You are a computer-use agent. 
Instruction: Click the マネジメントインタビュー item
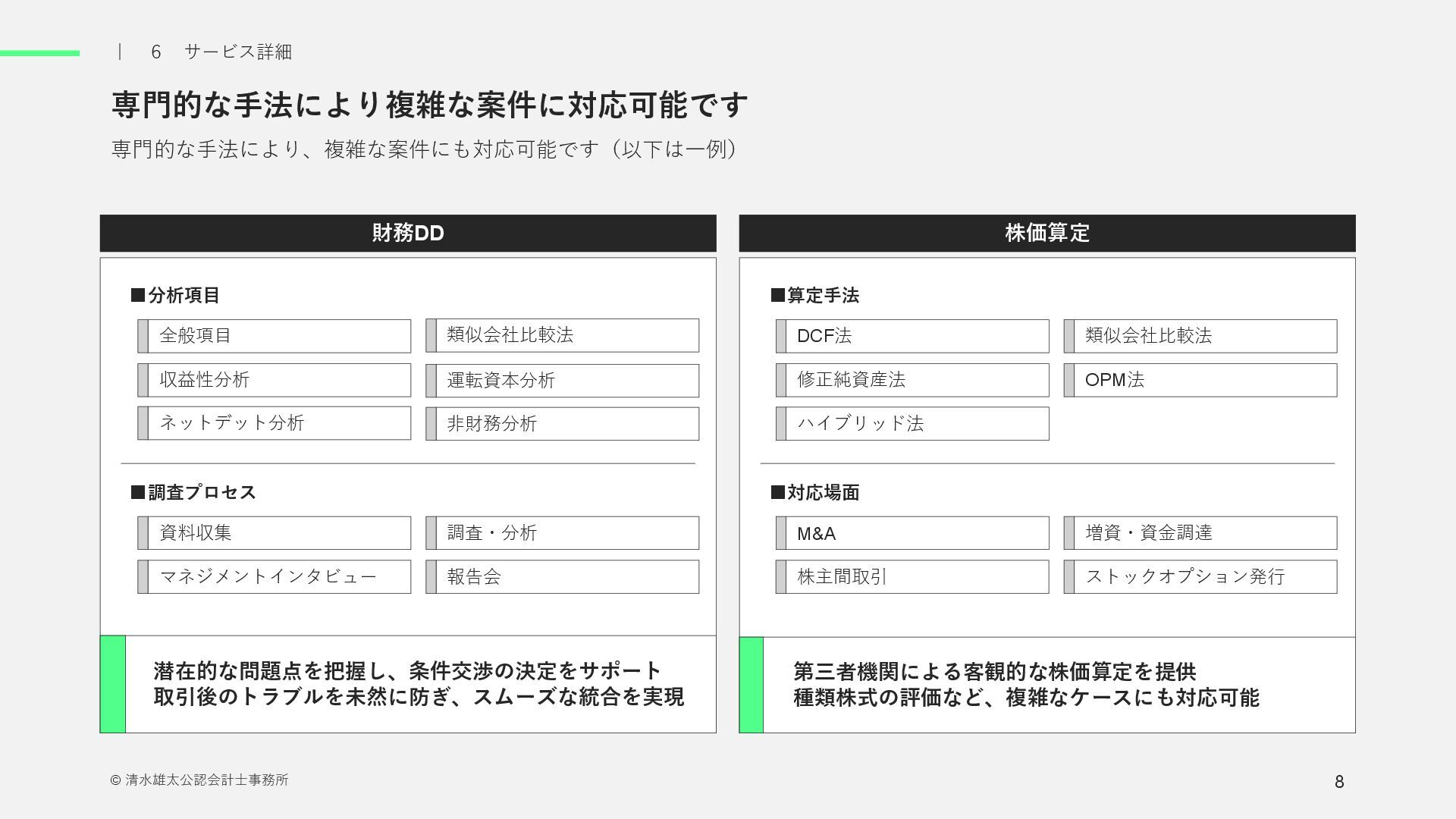pyautogui.click(x=274, y=577)
